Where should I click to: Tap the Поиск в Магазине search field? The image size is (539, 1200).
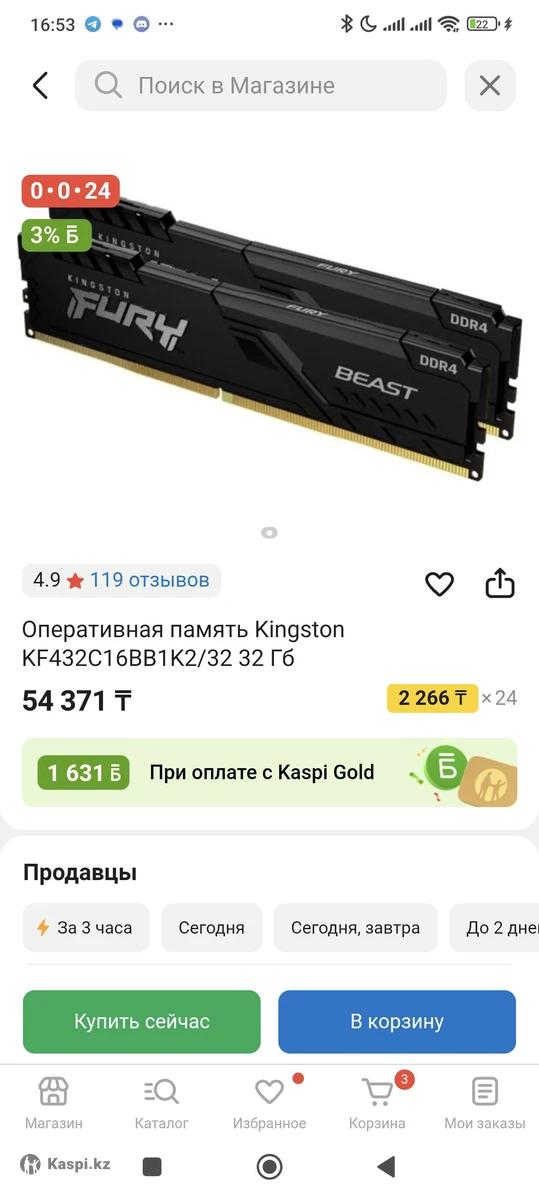pos(261,86)
